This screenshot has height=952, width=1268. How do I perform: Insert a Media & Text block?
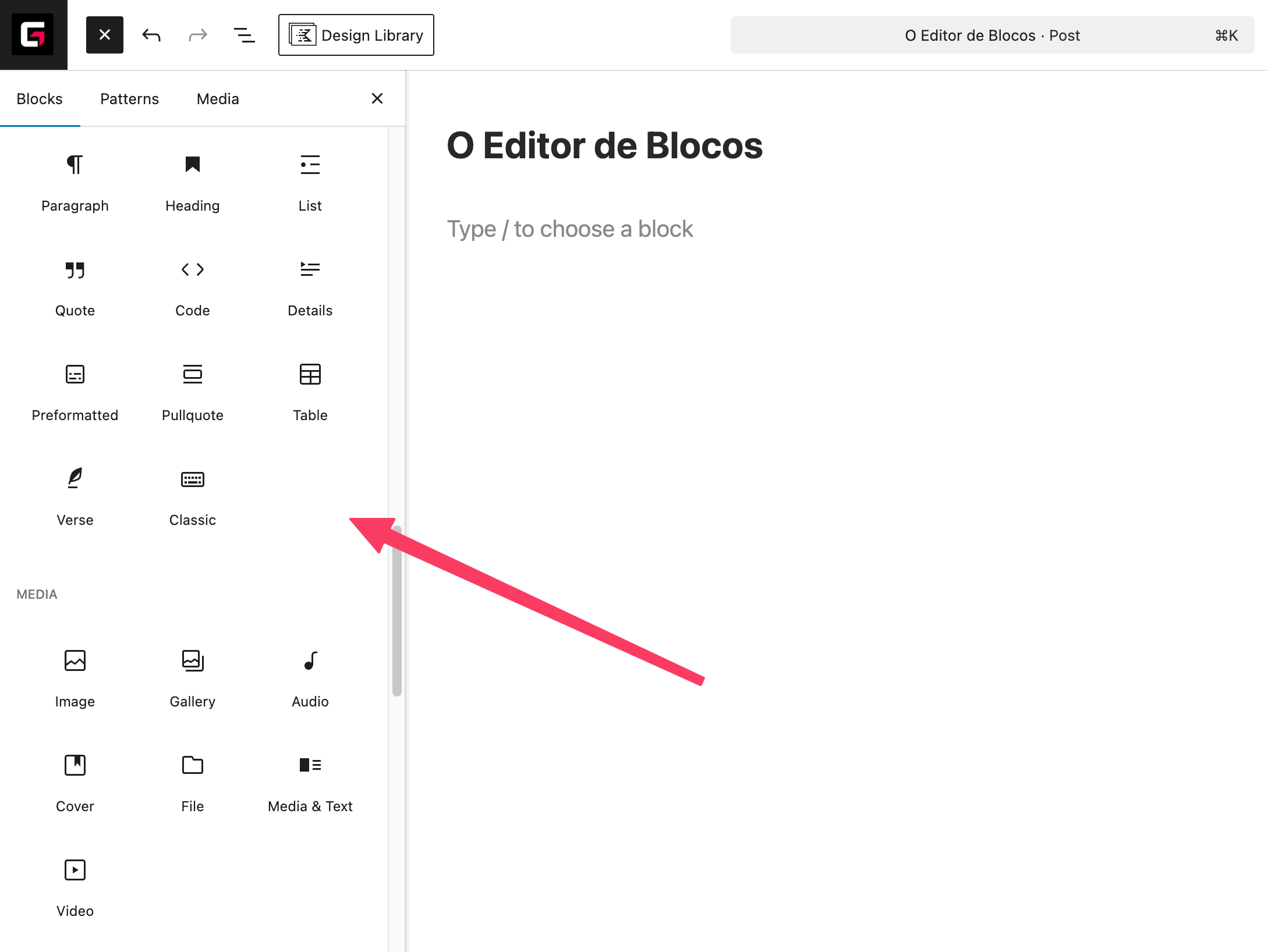[310, 781]
